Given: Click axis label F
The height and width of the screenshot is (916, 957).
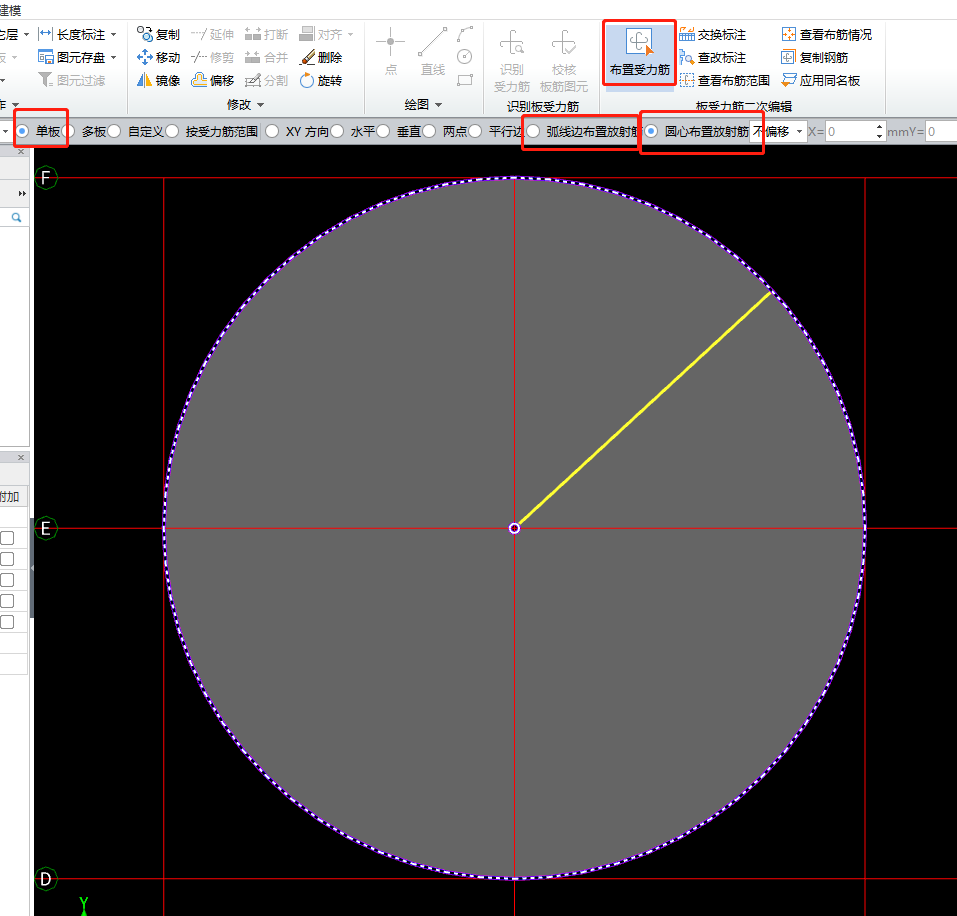Looking at the screenshot, I should (x=46, y=178).
